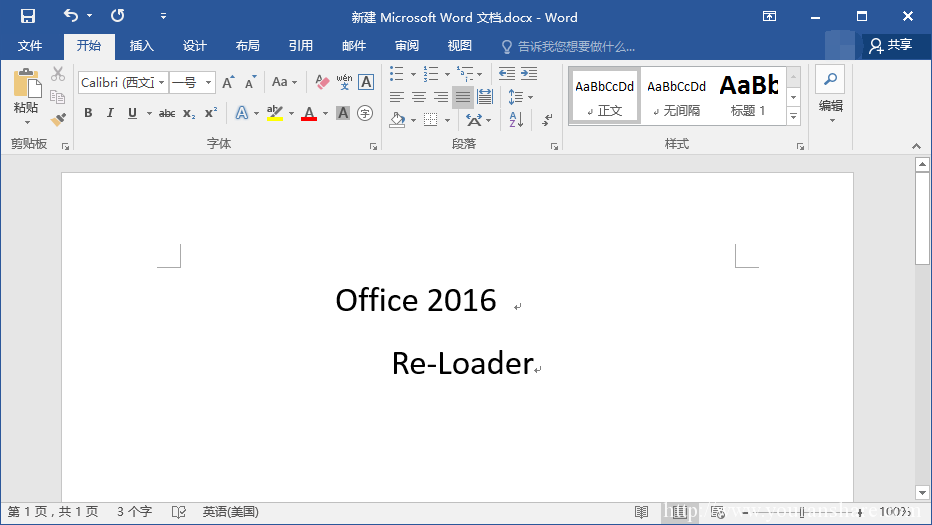Open multilevel list icon
Viewport: 932px width, 525px height.
point(465,74)
